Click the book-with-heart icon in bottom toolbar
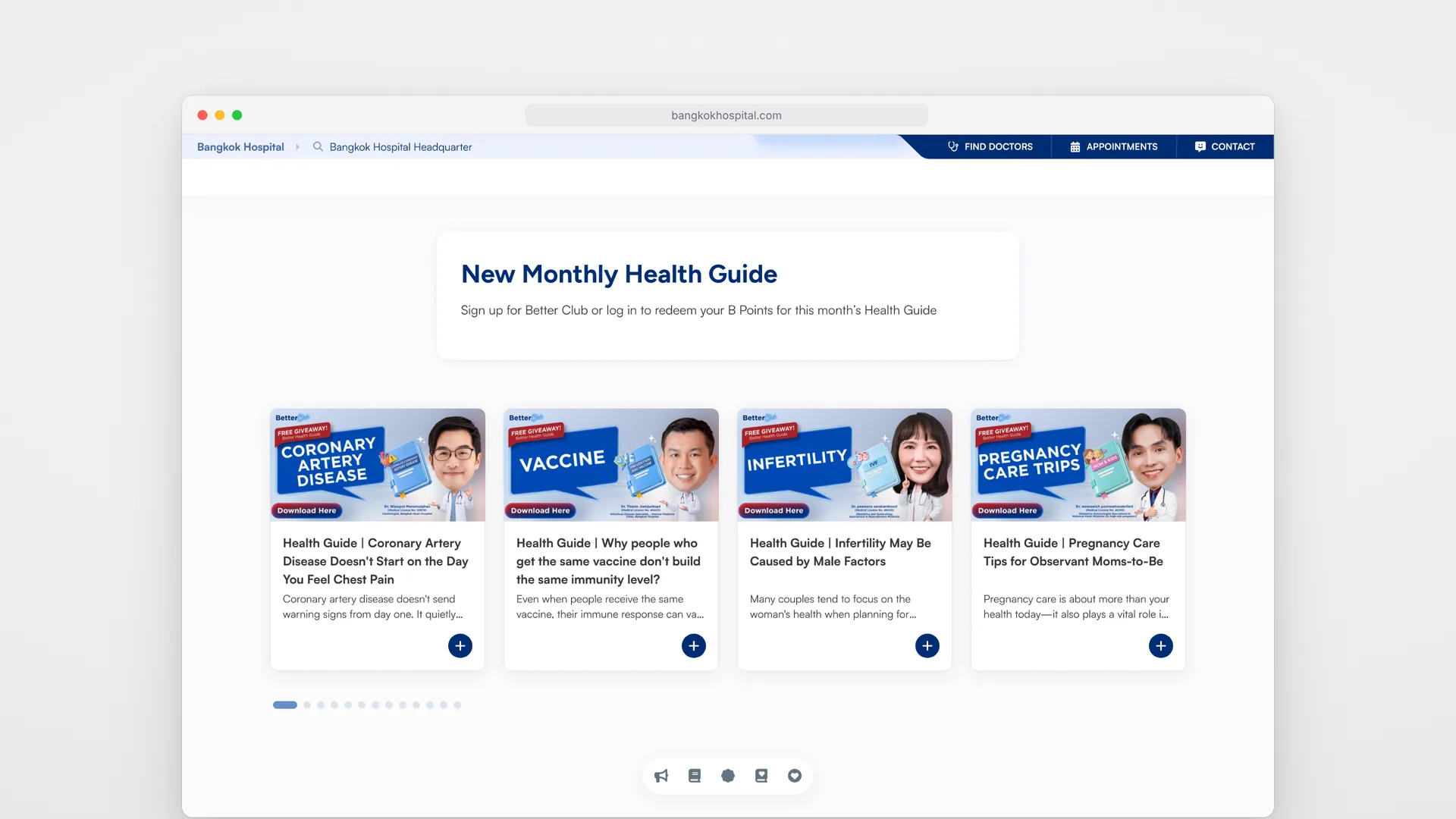Viewport: 1456px width, 819px height. click(x=761, y=776)
